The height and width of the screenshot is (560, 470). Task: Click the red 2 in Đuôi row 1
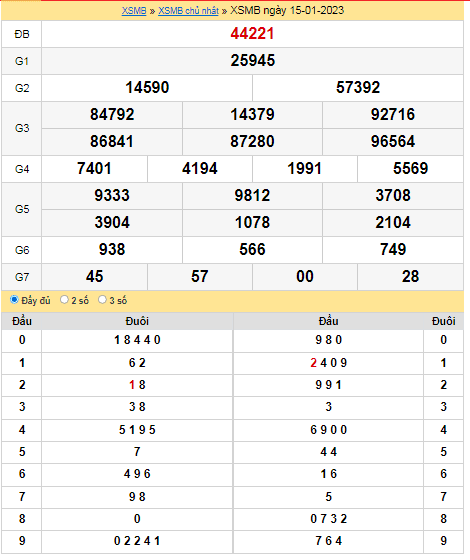point(314,363)
